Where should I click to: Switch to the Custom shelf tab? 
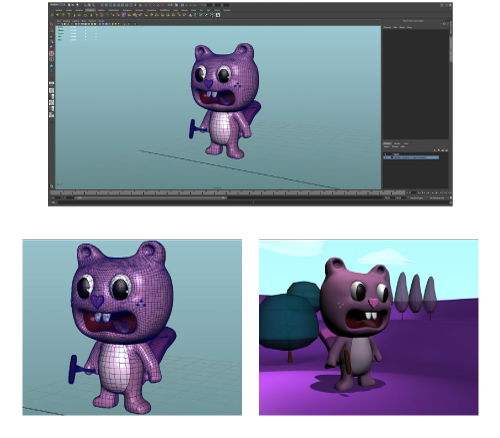[x=227, y=10]
